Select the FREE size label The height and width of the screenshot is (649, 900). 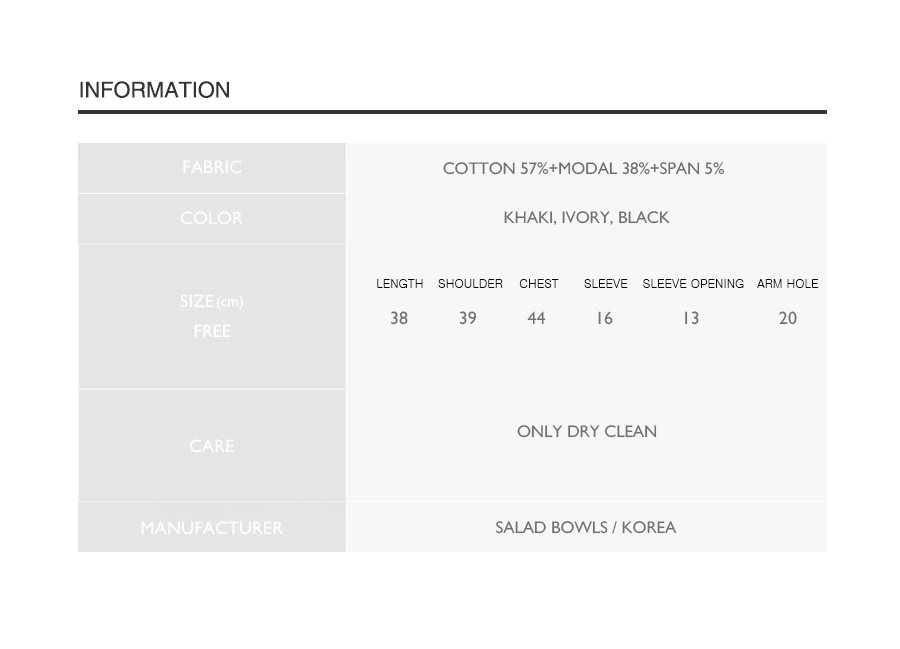212,331
